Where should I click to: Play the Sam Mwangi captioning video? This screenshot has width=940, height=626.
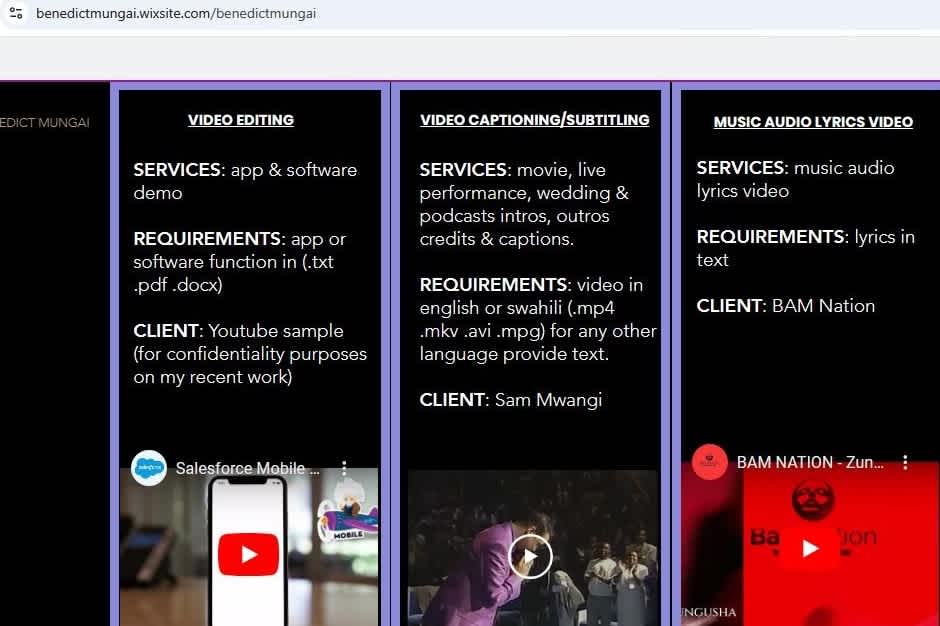tap(530, 556)
